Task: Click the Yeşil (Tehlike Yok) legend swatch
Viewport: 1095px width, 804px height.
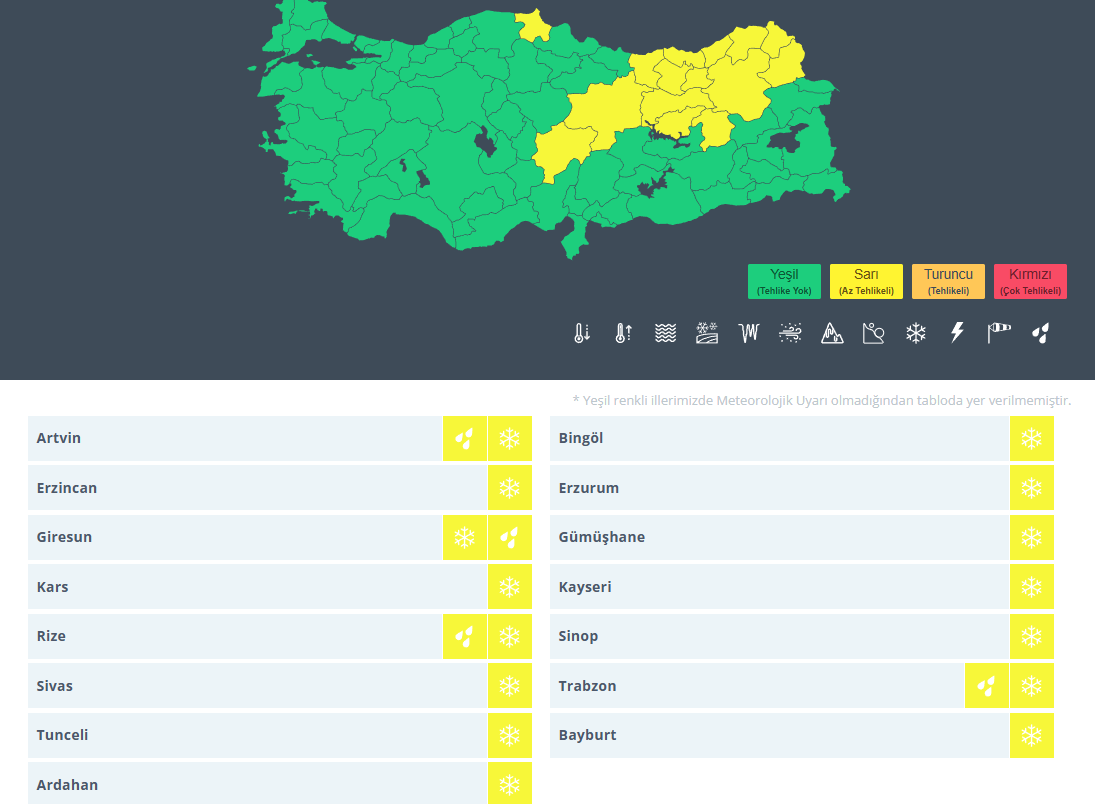Action: (x=784, y=281)
